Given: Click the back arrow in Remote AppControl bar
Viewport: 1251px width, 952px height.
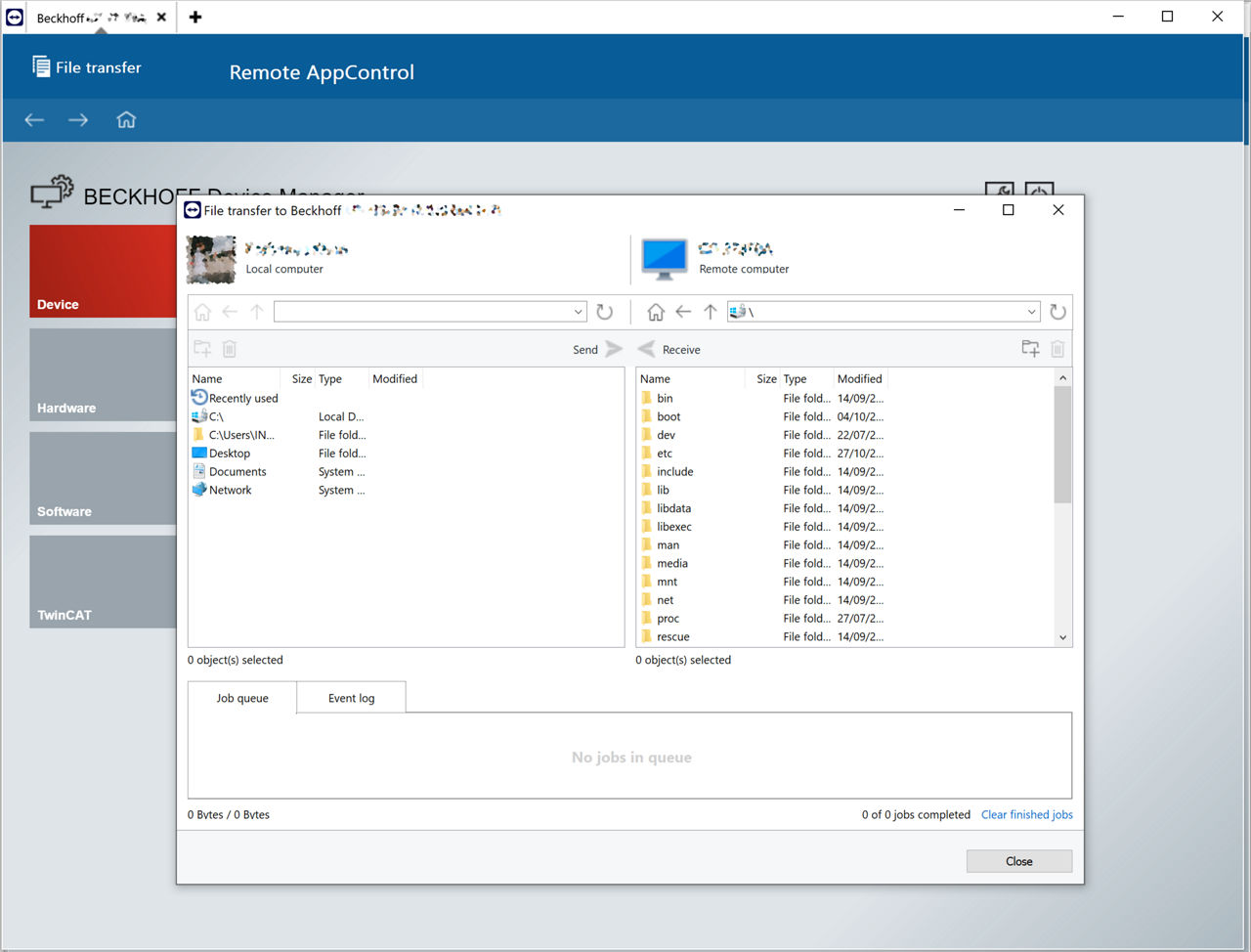Looking at the screenshot, I should click(34, 120).
